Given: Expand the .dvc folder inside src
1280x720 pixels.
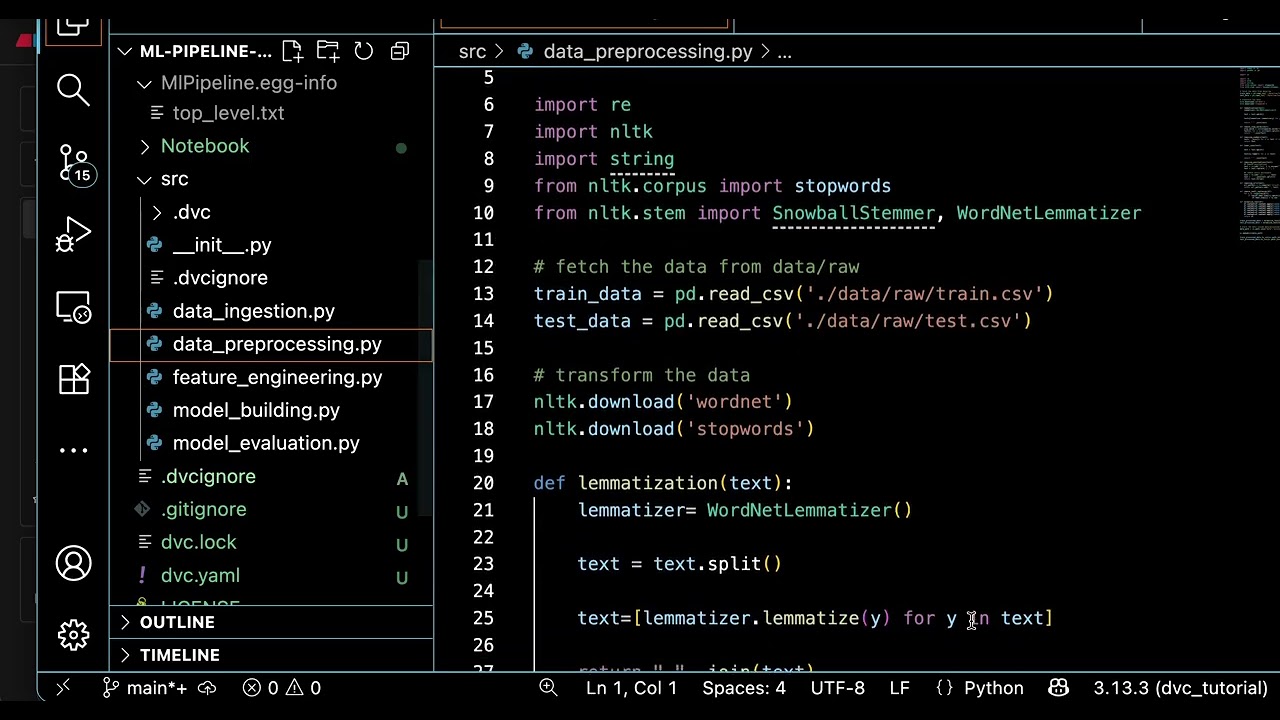Looking at the screenshot, I should (x=157, y=212).
